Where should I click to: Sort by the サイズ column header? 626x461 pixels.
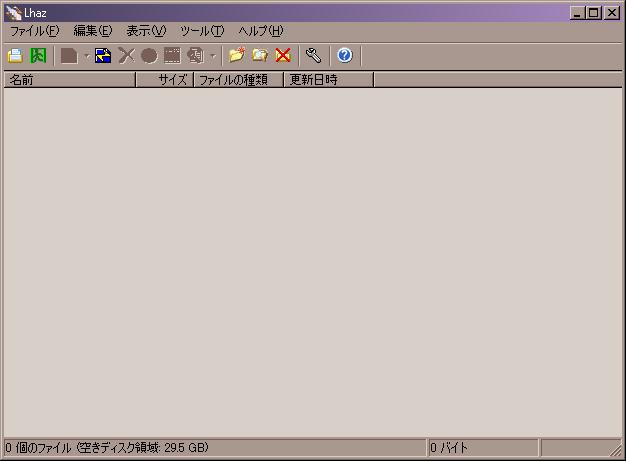pos(165,80)
